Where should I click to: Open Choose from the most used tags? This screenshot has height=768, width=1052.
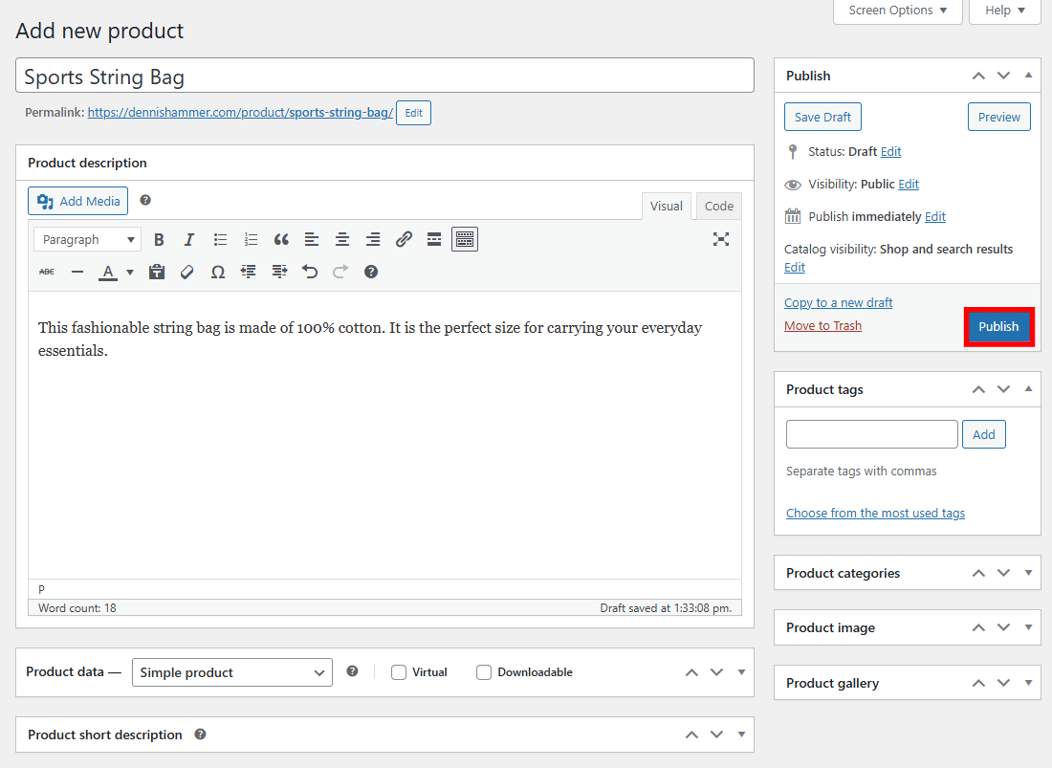pos(875,512)
